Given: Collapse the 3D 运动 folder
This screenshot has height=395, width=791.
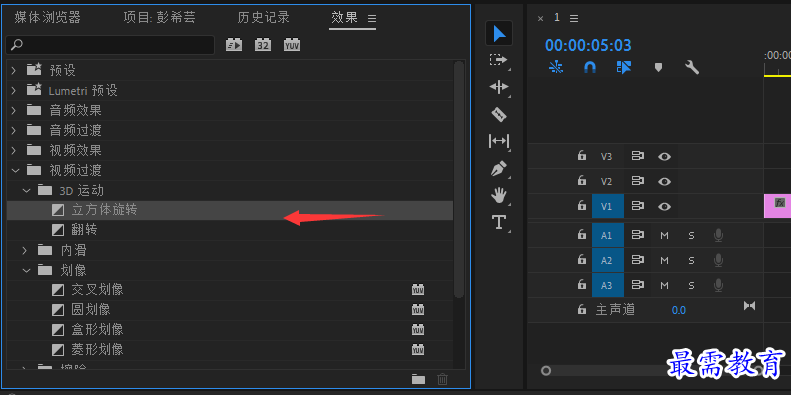Looking at the screenshot, I should [26, 191].
